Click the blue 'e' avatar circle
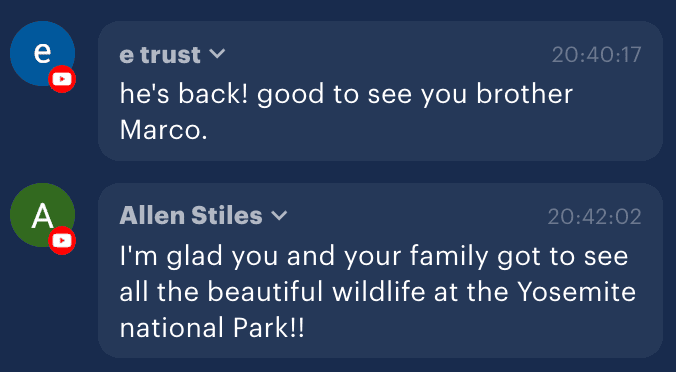The height and width of the screenshot is (372, 676). (x=42, y=53)
